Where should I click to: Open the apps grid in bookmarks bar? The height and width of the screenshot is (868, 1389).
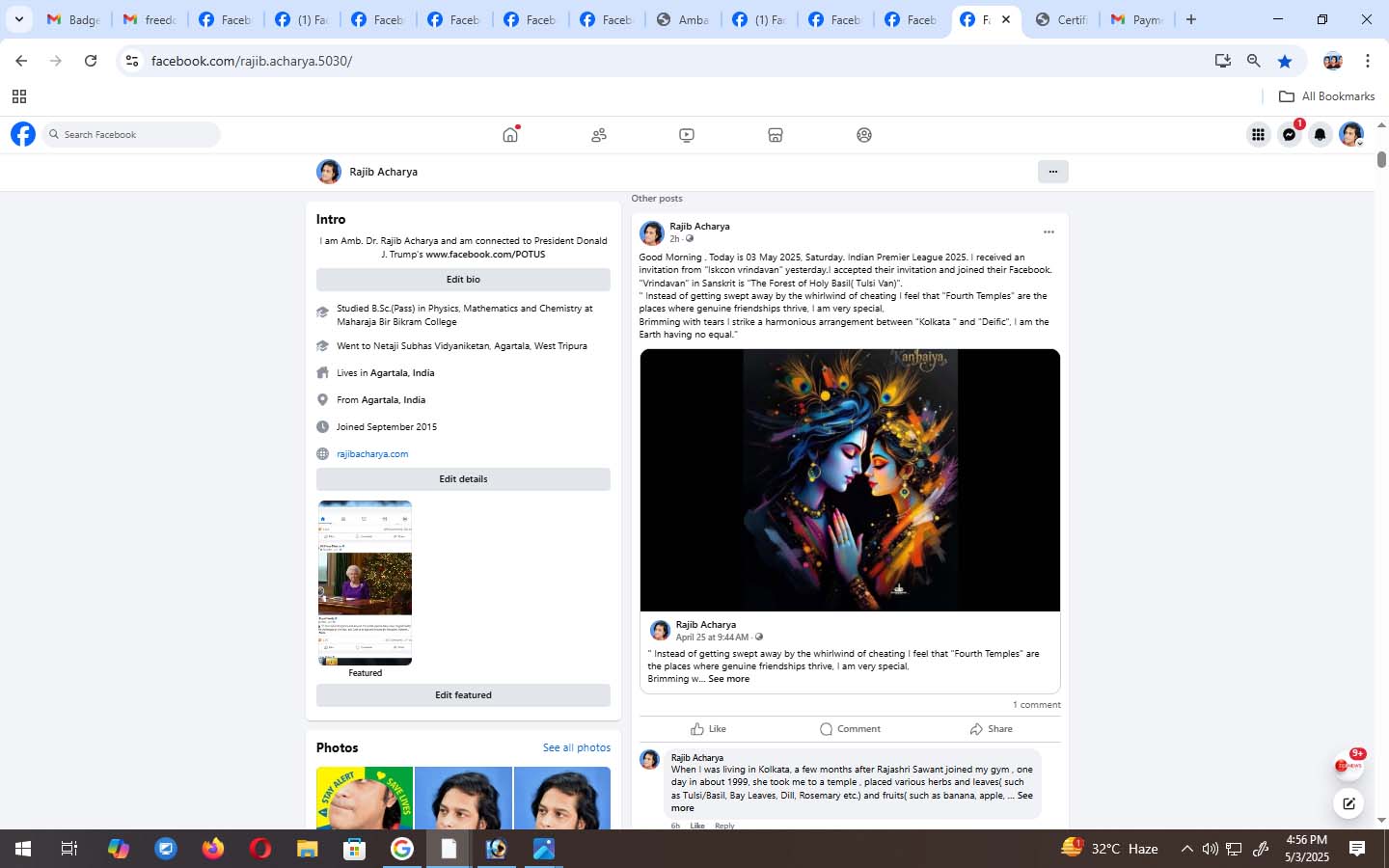(18, 96)
